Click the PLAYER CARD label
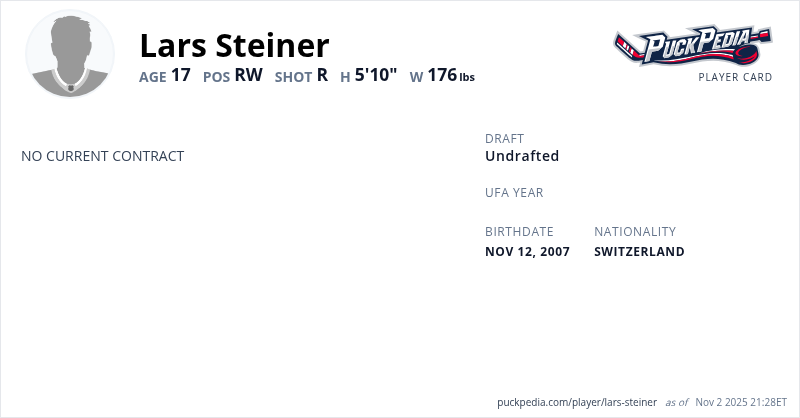The width and height of the screenshot is (800, 418). click(x=735, y=77)
